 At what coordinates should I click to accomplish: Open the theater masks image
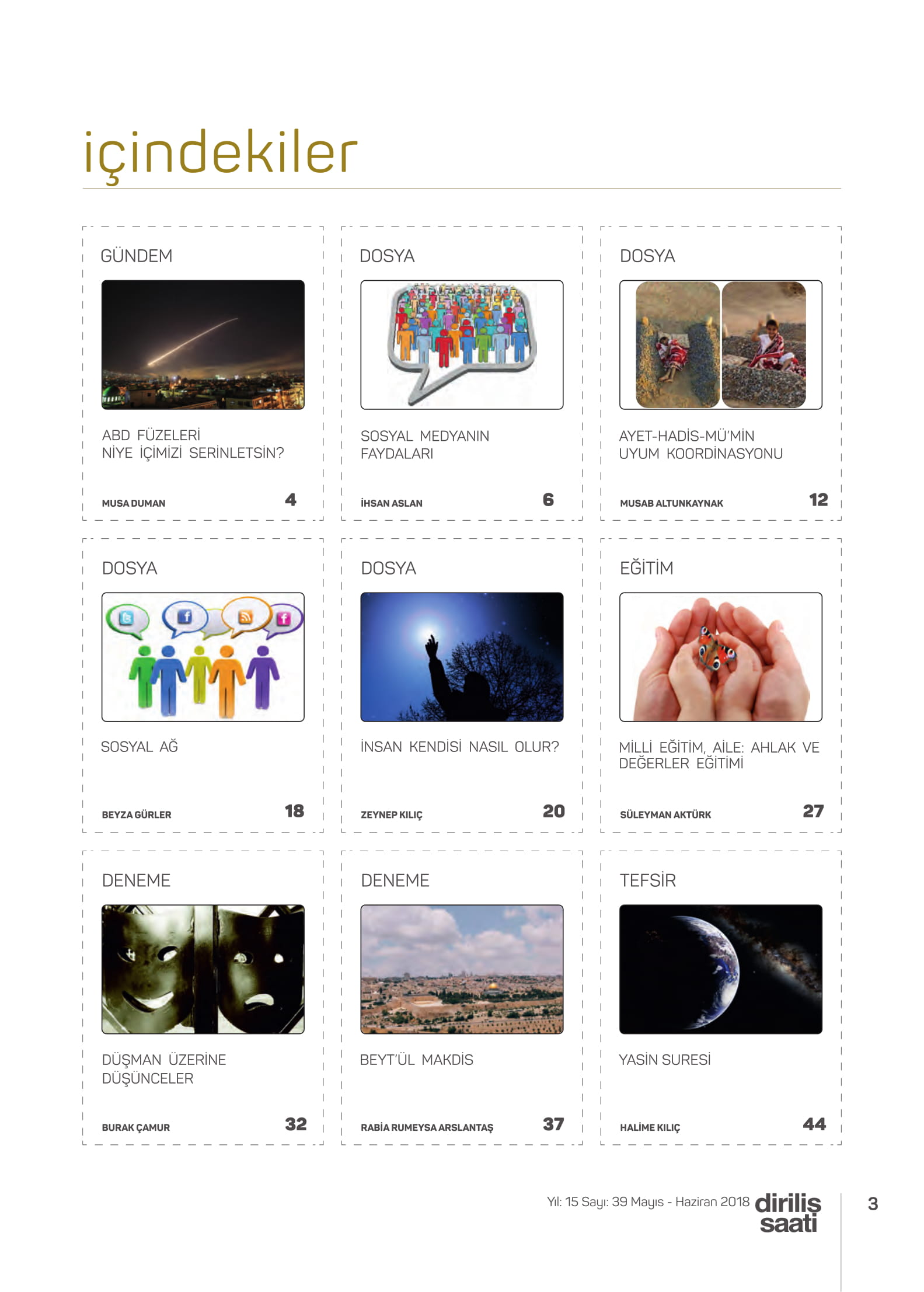coord(203,969)
